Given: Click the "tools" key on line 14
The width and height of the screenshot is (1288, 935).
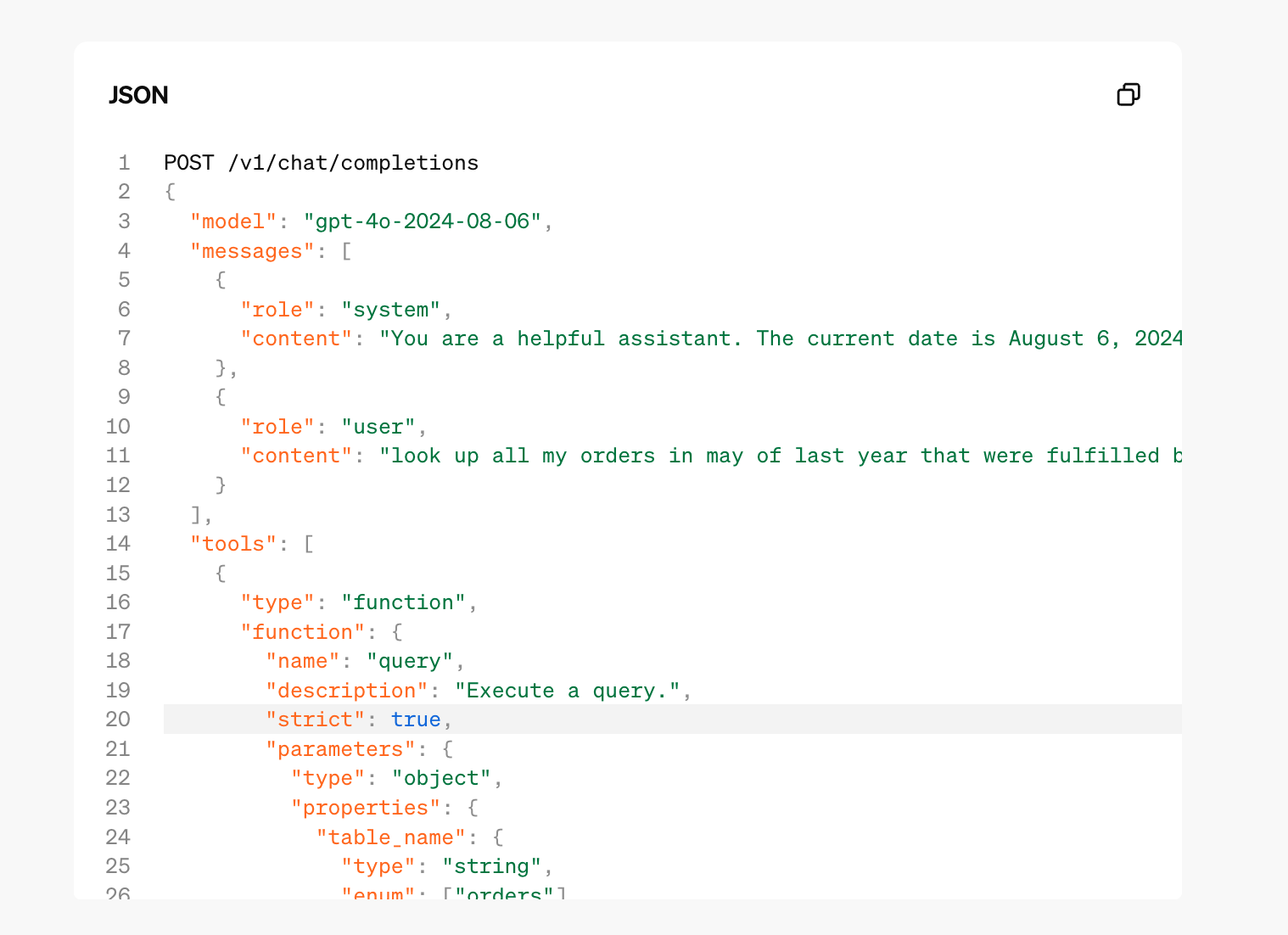Looking at the screenshot, I should [233, 544].
